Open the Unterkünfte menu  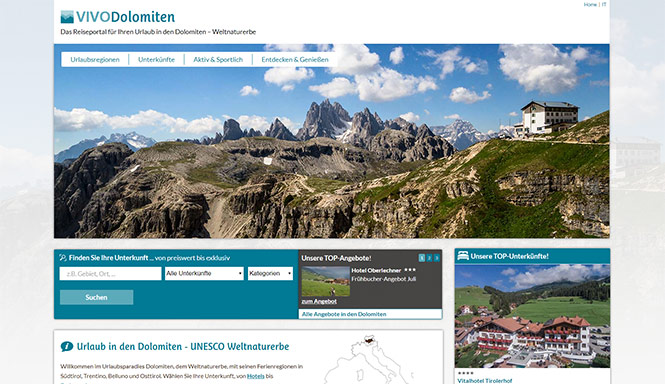156,59
